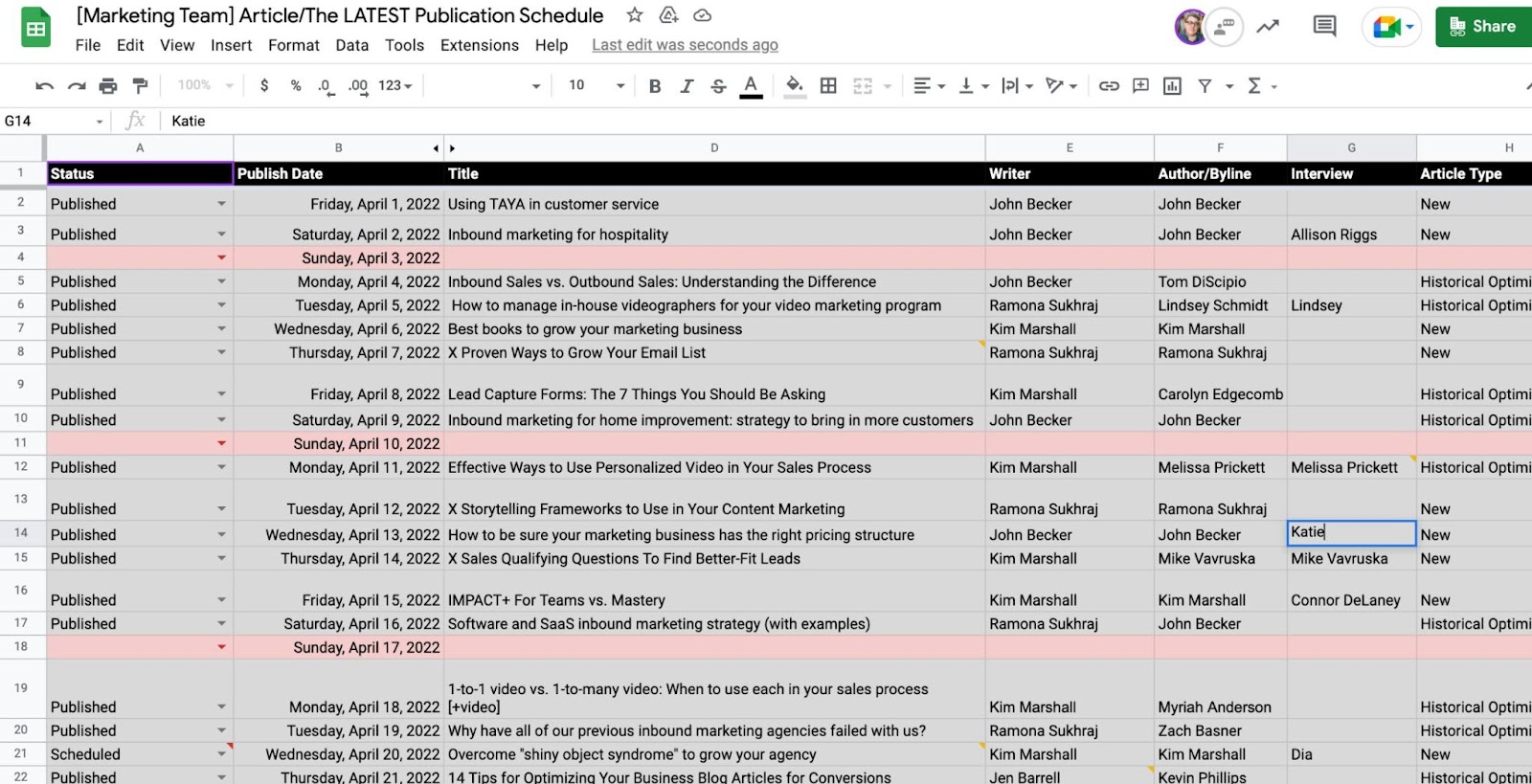
Task: Format as percent icon
Action: point(296,85)
